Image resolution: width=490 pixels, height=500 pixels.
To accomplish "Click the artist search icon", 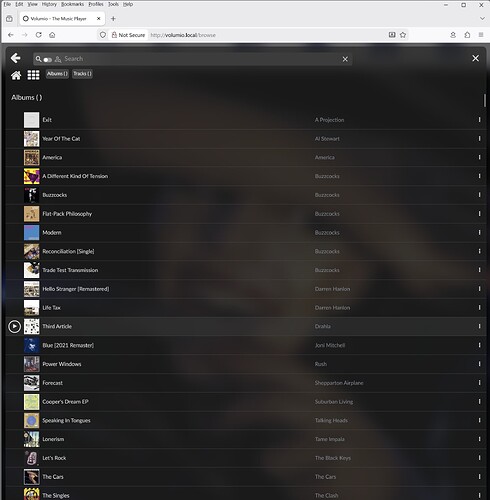I will point(58,59).
